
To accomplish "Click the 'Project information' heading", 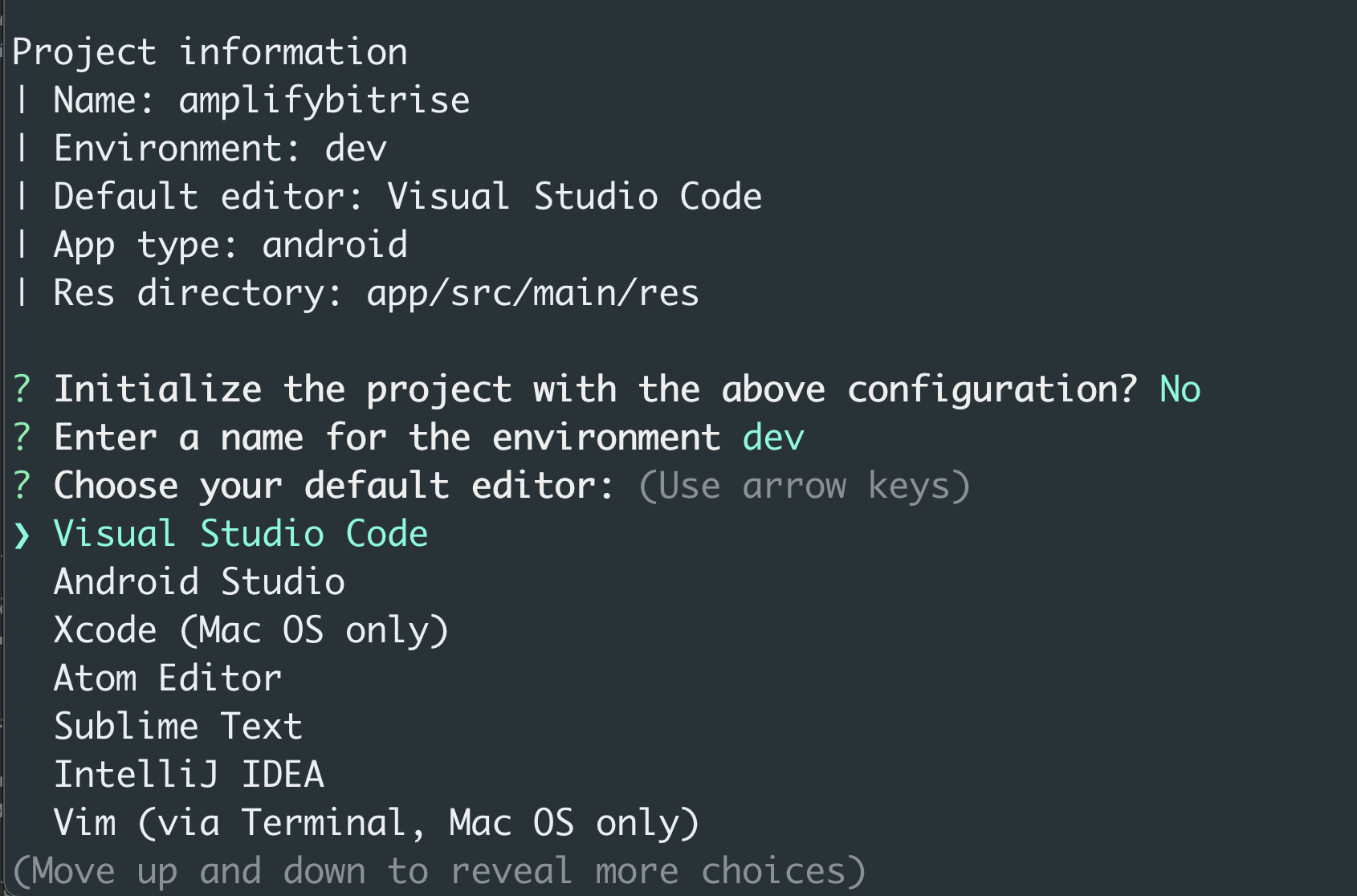I will [210, 53].
